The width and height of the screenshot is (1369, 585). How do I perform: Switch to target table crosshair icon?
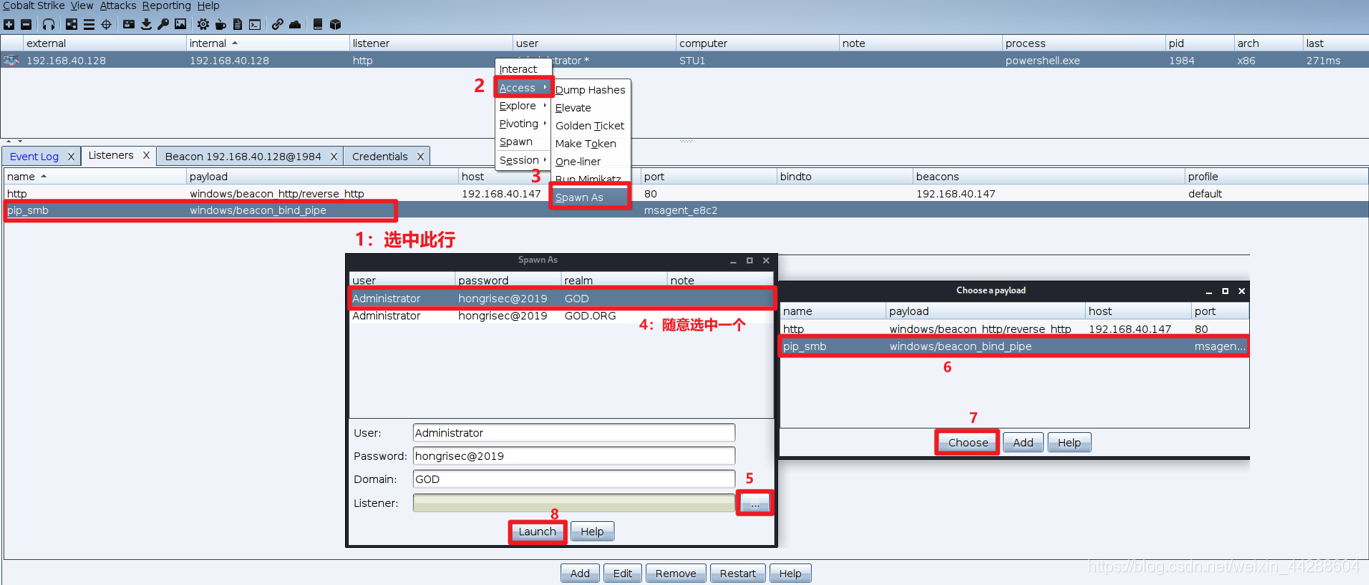coord(106,24)
